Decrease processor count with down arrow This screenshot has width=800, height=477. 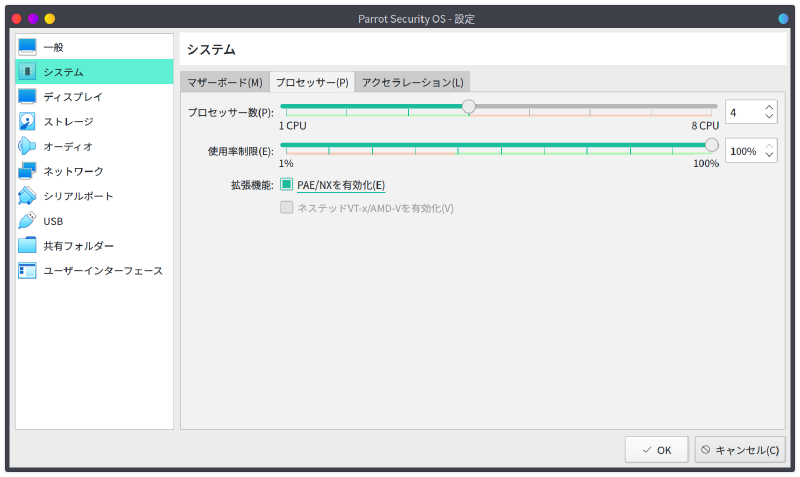coord(769,116)
